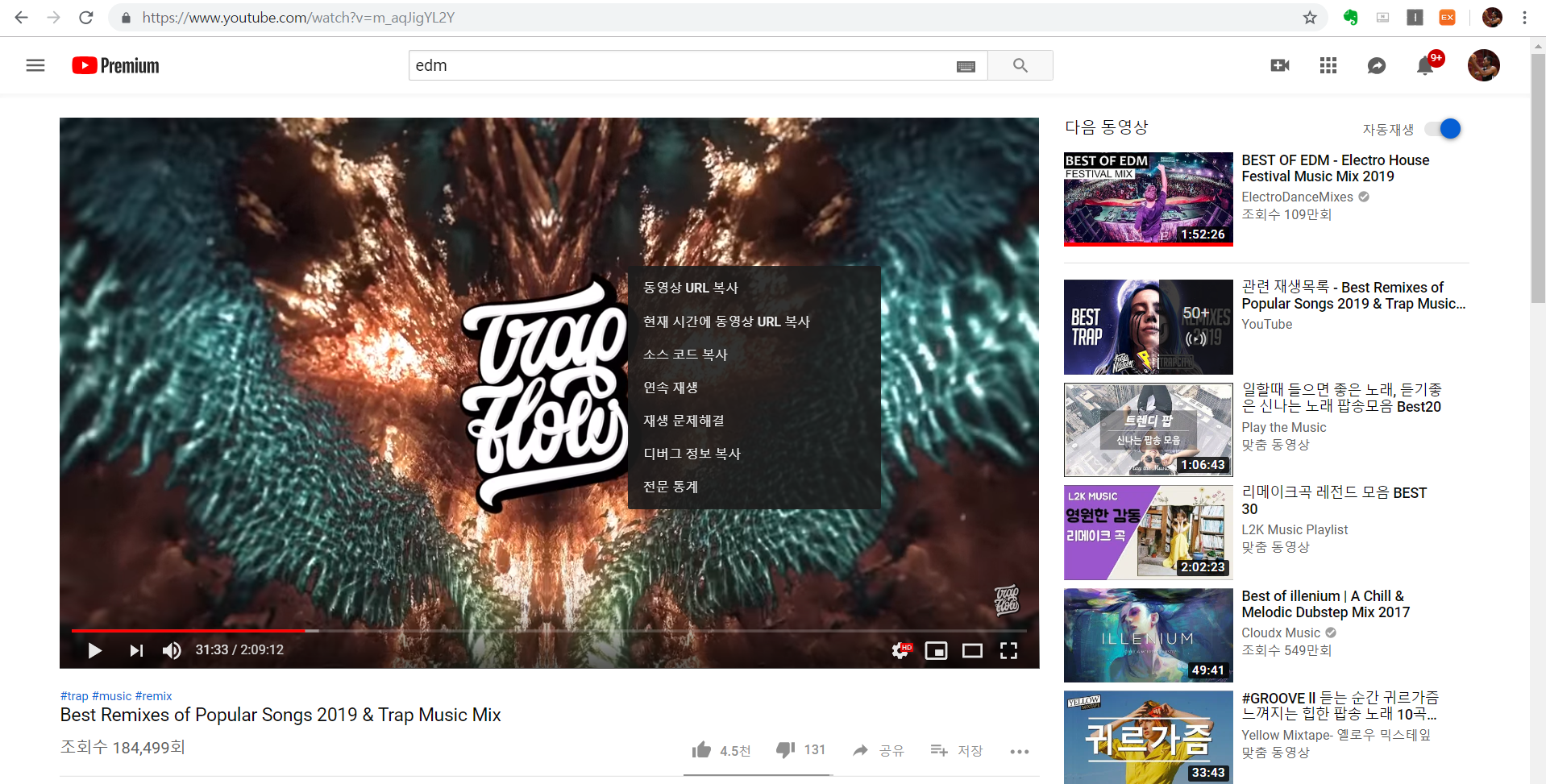The width and height of the screenshot is (1546, 784).
Task: Open the YouTube apps grid icon
Action: pos(1328,65)
